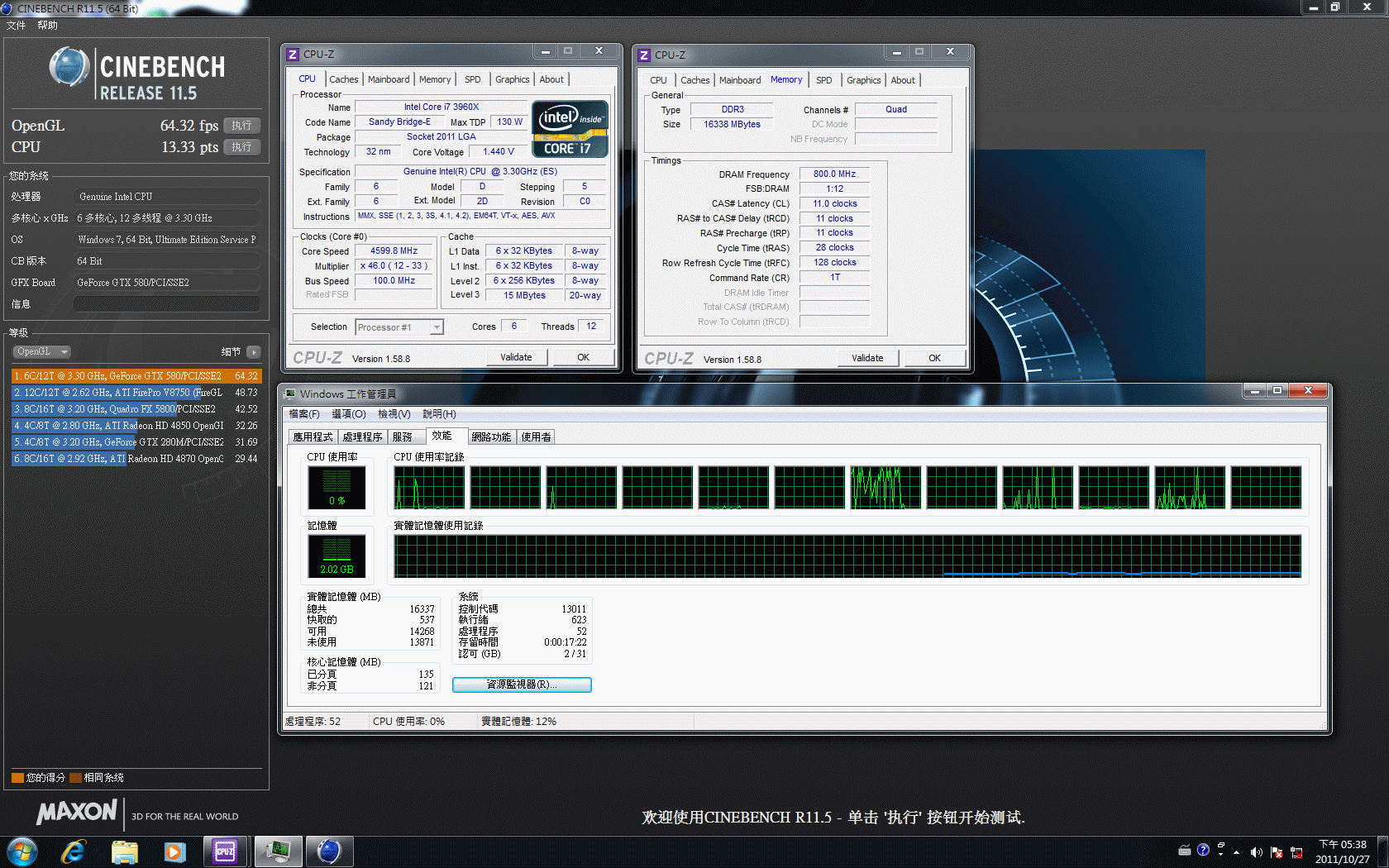This screenshot has height=868, width=1389.
Task: Launch Internet Explorer from the taskbar
Action: point(74,851)
